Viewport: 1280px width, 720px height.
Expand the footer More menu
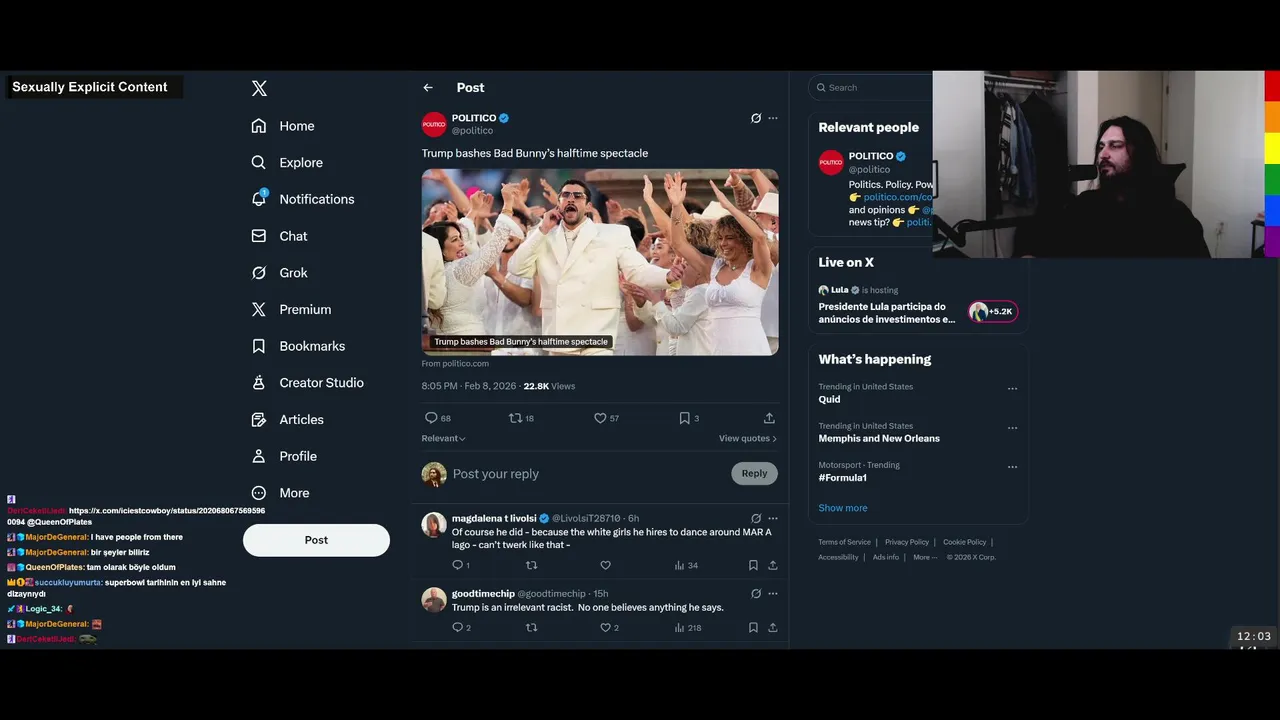[x=925, y=557]
